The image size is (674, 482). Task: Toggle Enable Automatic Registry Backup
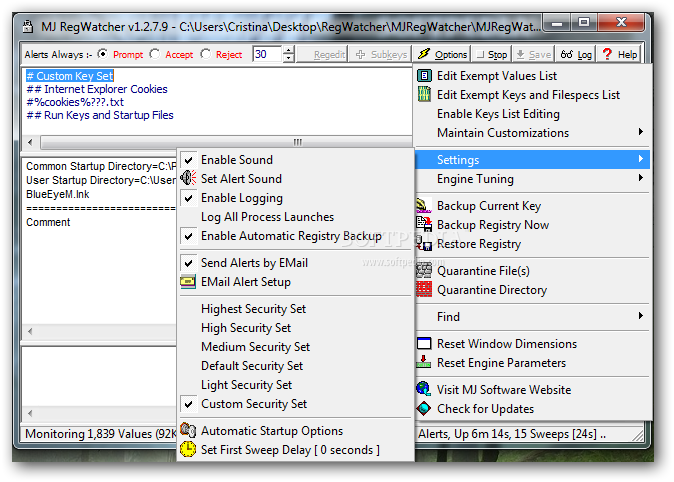tap(296, 236)
